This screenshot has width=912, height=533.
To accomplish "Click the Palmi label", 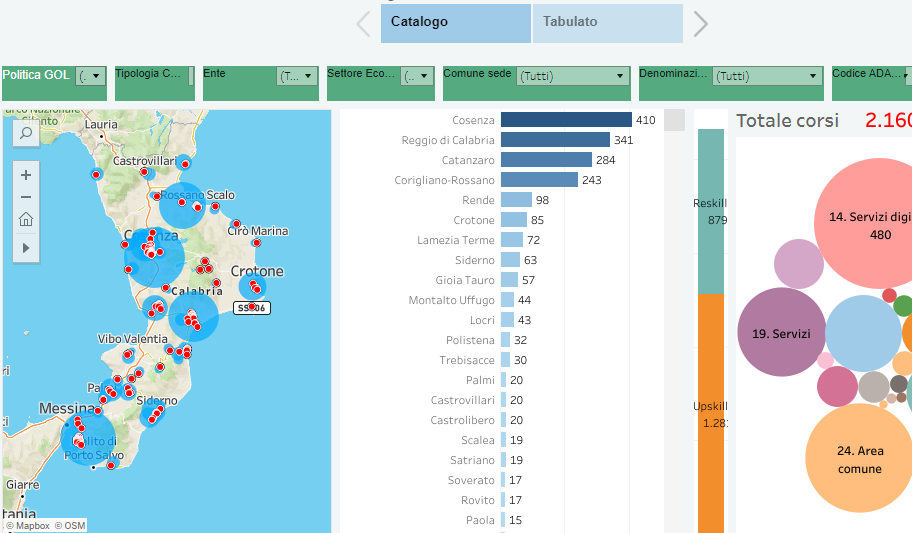I will [x=480, y=380].
